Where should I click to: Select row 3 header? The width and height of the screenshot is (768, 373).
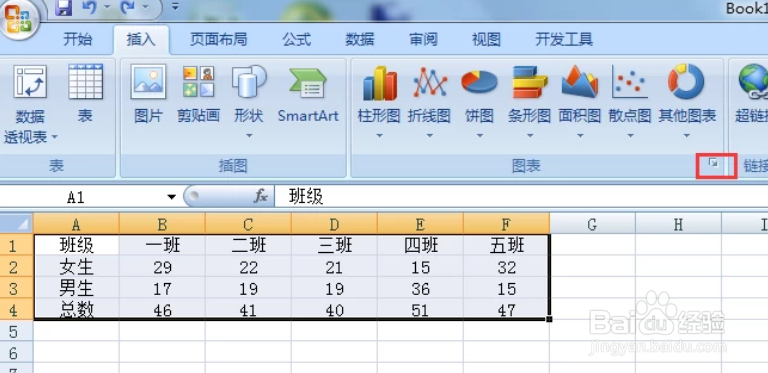[17, 288]
